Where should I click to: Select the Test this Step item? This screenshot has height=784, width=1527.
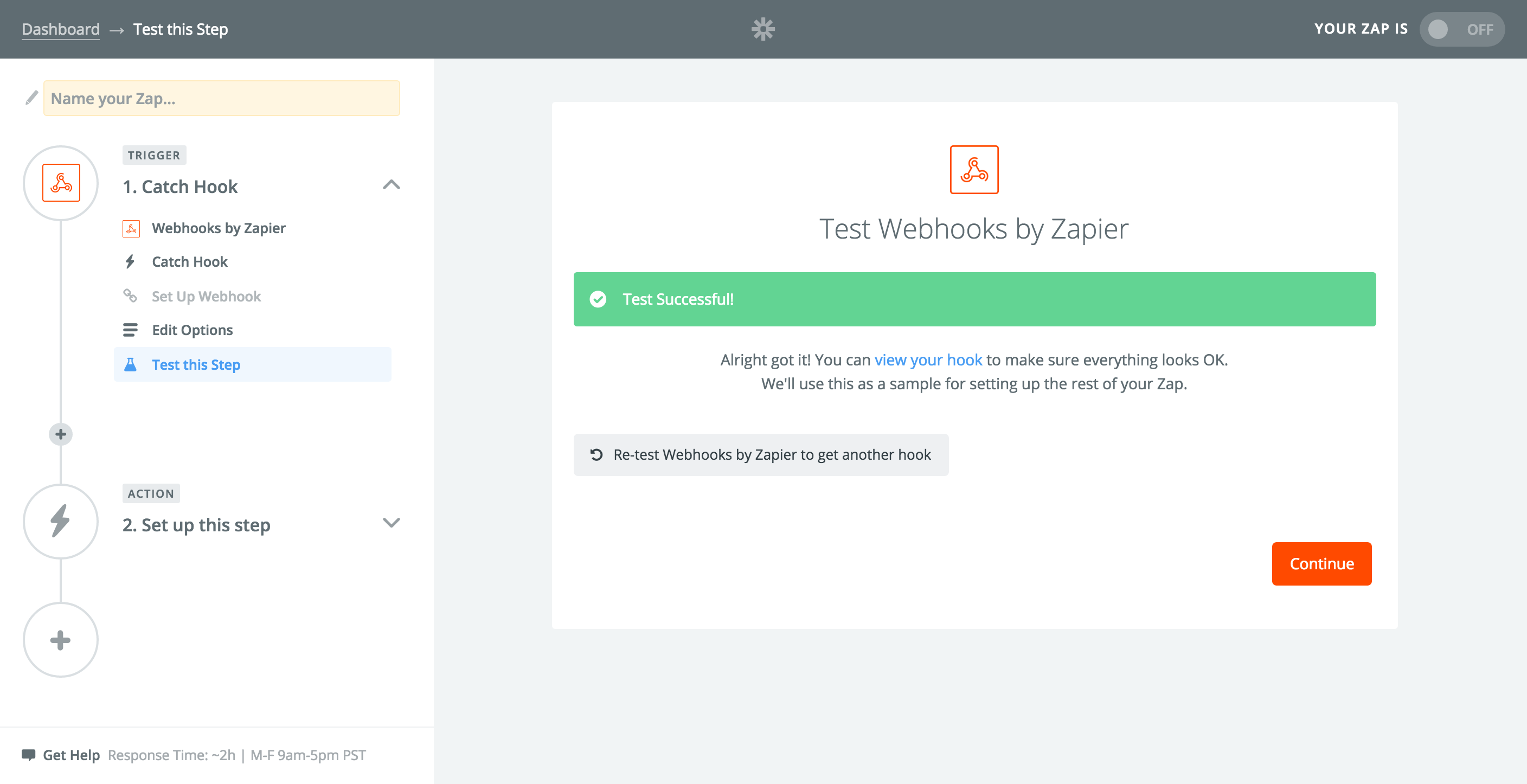coord(253,364)
